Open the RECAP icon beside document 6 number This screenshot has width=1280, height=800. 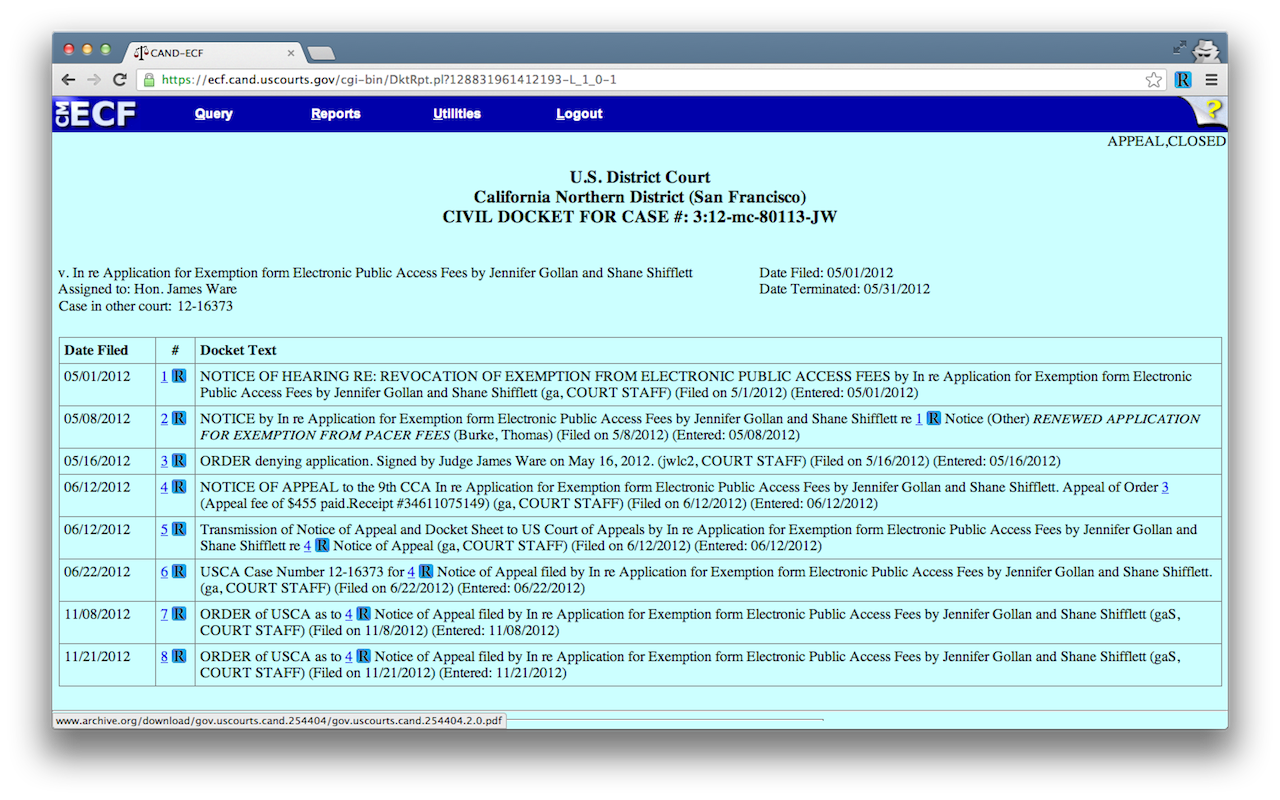[x=179, y=572]
